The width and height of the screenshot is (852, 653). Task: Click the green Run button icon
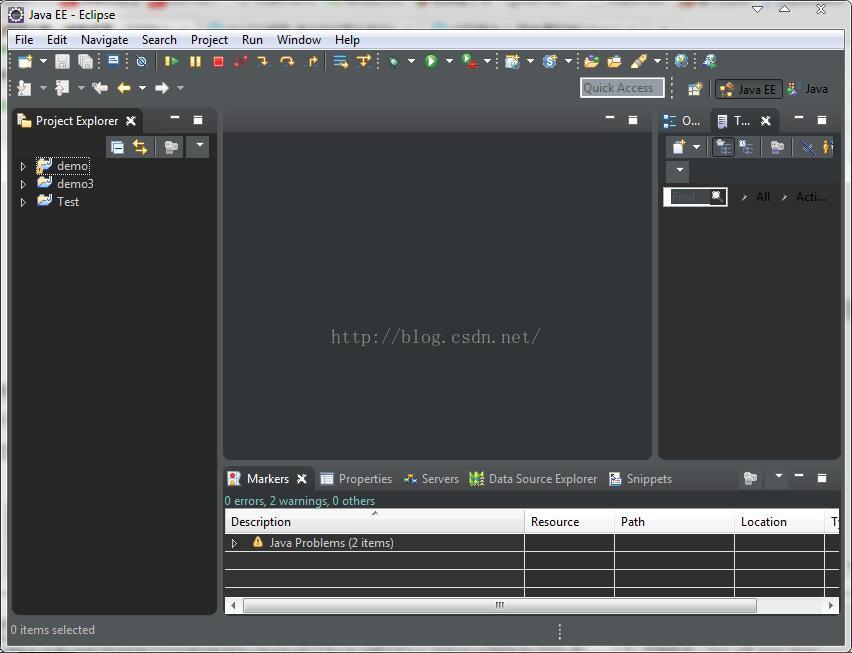[431, 61]
